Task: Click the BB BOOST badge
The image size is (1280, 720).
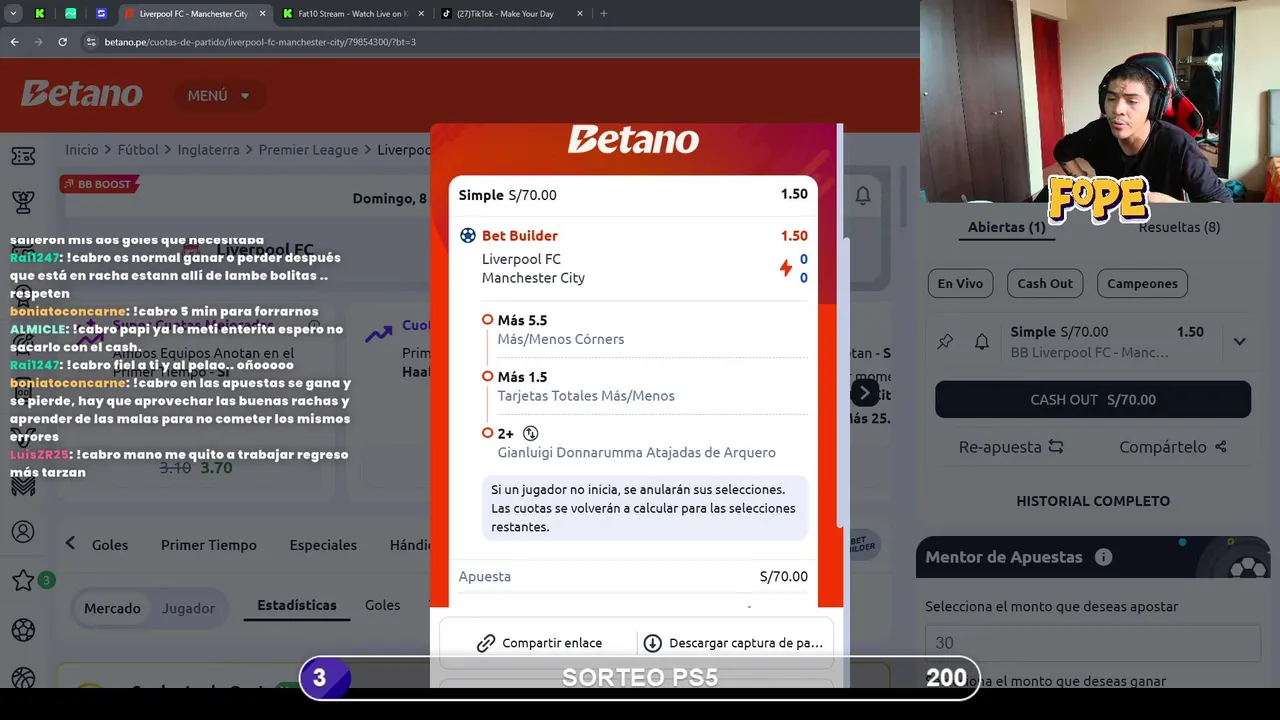Action: (99, 184)
